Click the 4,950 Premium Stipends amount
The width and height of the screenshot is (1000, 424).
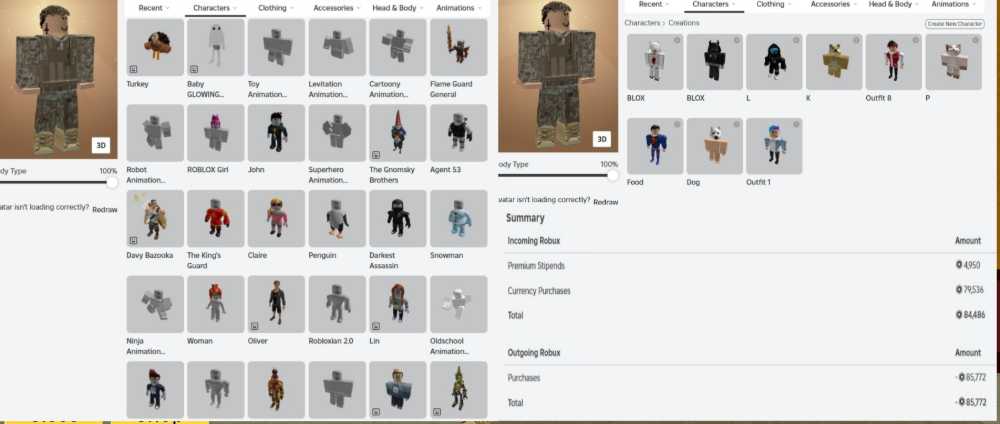pyautogui.click(x=969, y=265)
